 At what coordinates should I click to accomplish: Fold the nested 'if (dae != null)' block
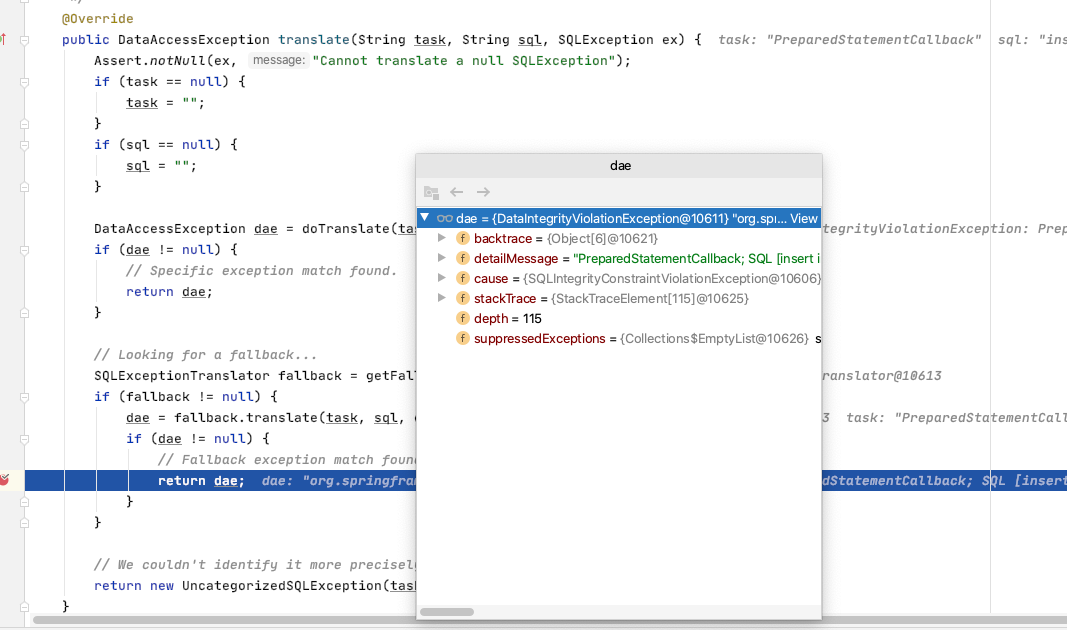pyautogui.click(x=24, y=440)
